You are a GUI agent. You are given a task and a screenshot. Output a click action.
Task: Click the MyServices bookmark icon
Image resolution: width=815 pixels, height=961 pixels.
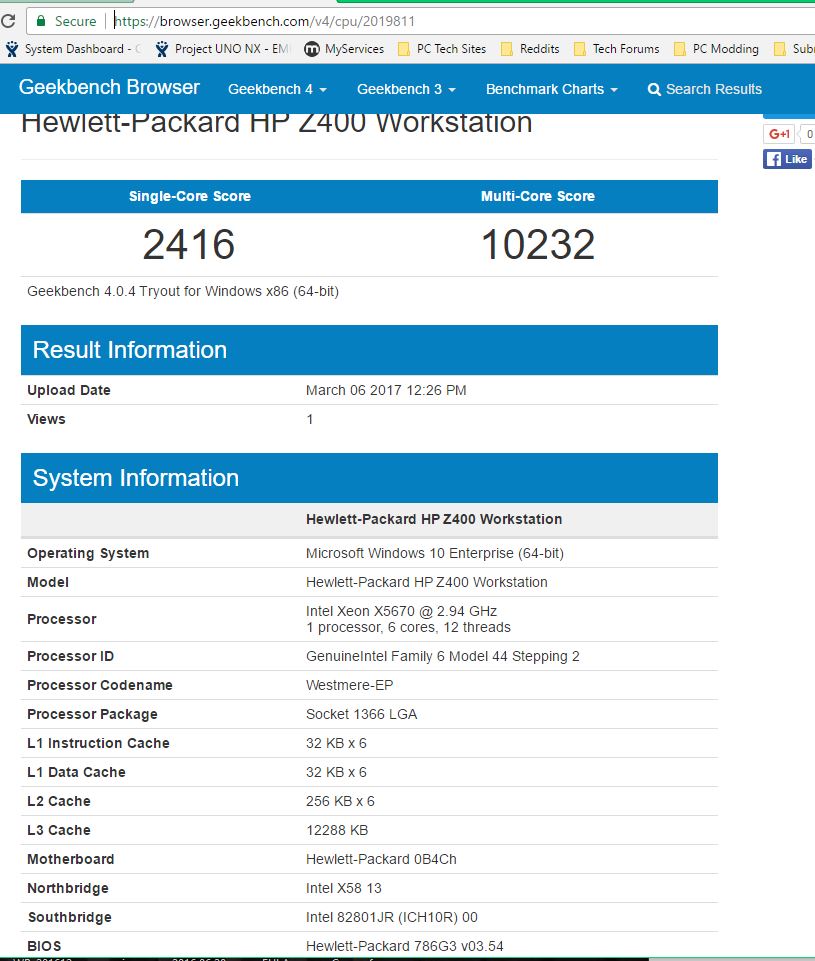click(312, 49)
